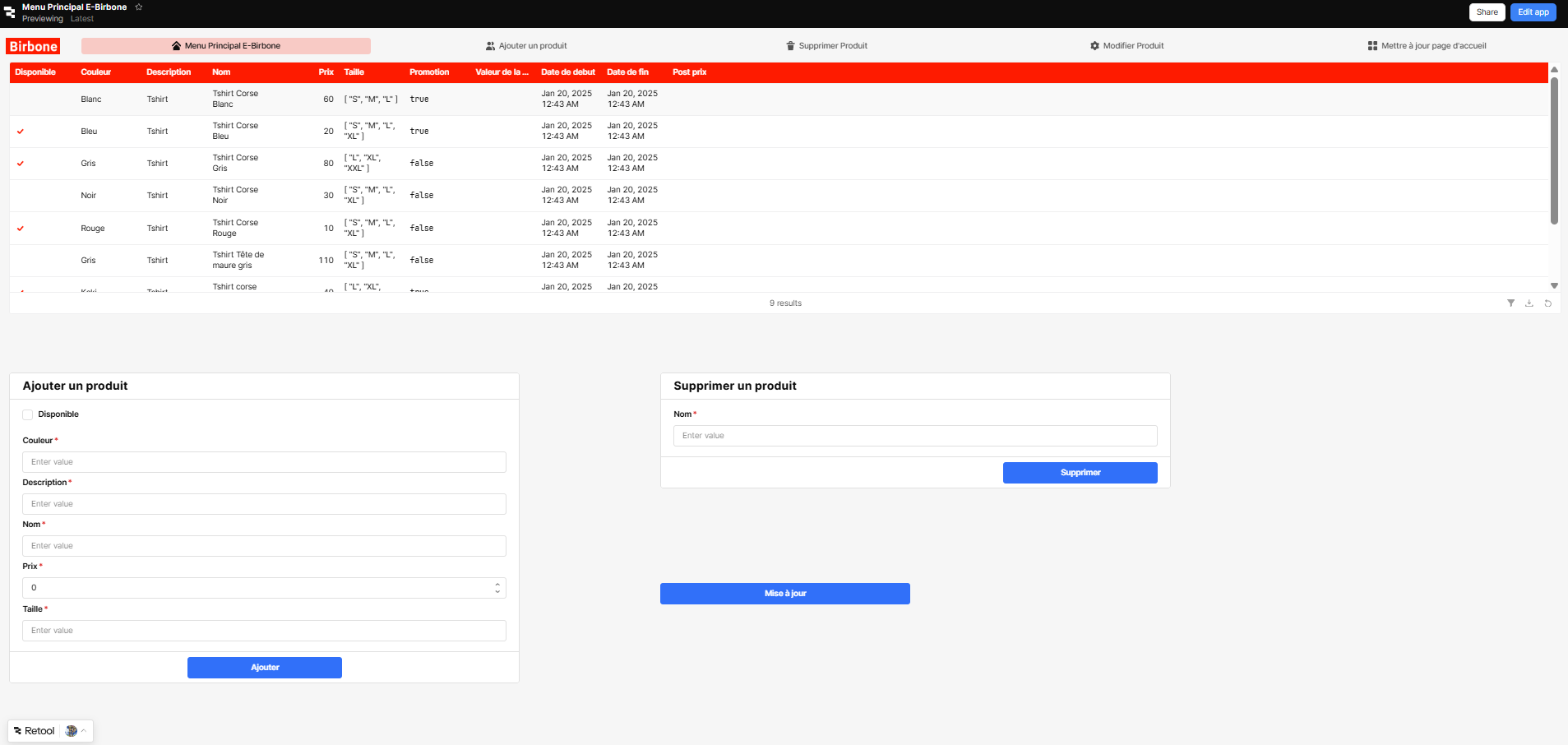Increment Prix using the stepper arrow
The image size is (1568, 745).
(497, 584)
